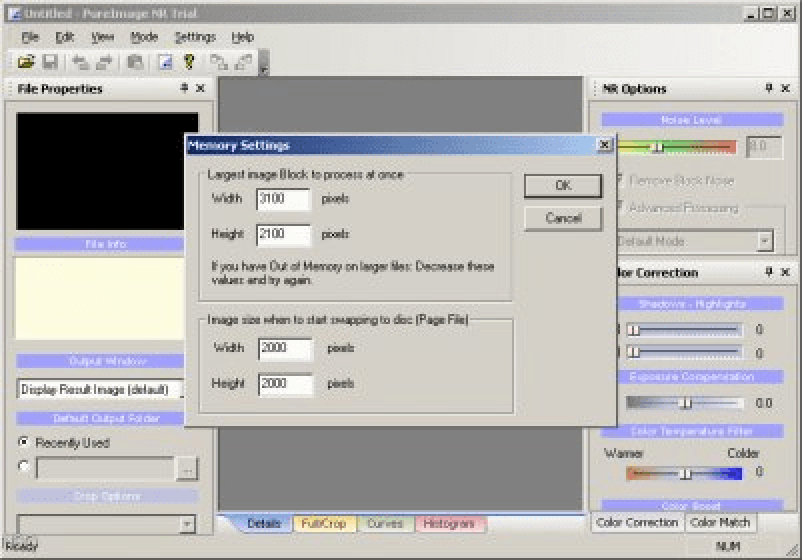The image size is (802, 560).
Task: Close the NR Options panel
Action: pyautogui.click(x=786, y=88)
